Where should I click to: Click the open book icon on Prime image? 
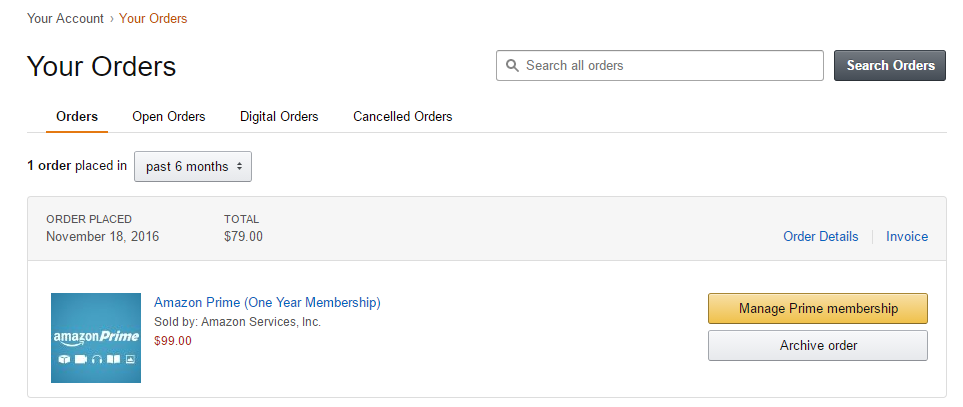[x=113, y=359]
